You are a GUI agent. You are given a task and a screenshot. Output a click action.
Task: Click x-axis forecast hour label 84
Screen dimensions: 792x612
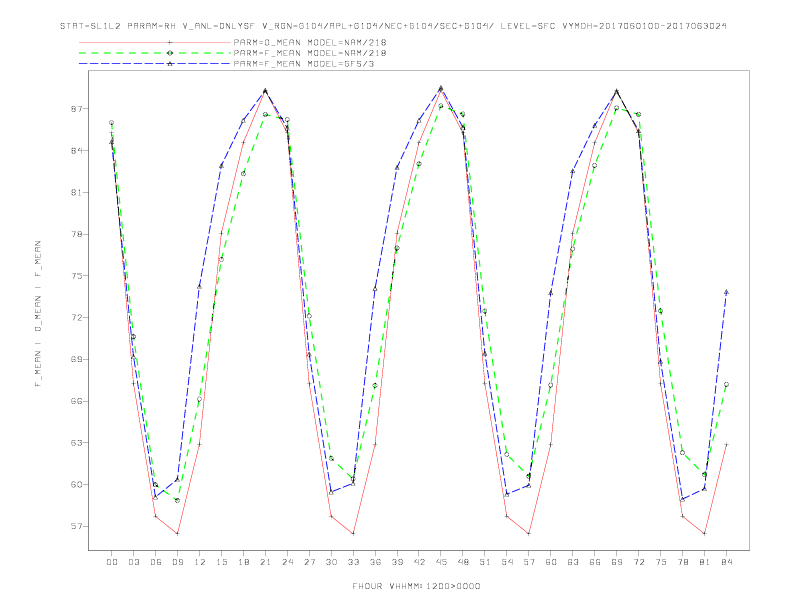click(726, 562)
